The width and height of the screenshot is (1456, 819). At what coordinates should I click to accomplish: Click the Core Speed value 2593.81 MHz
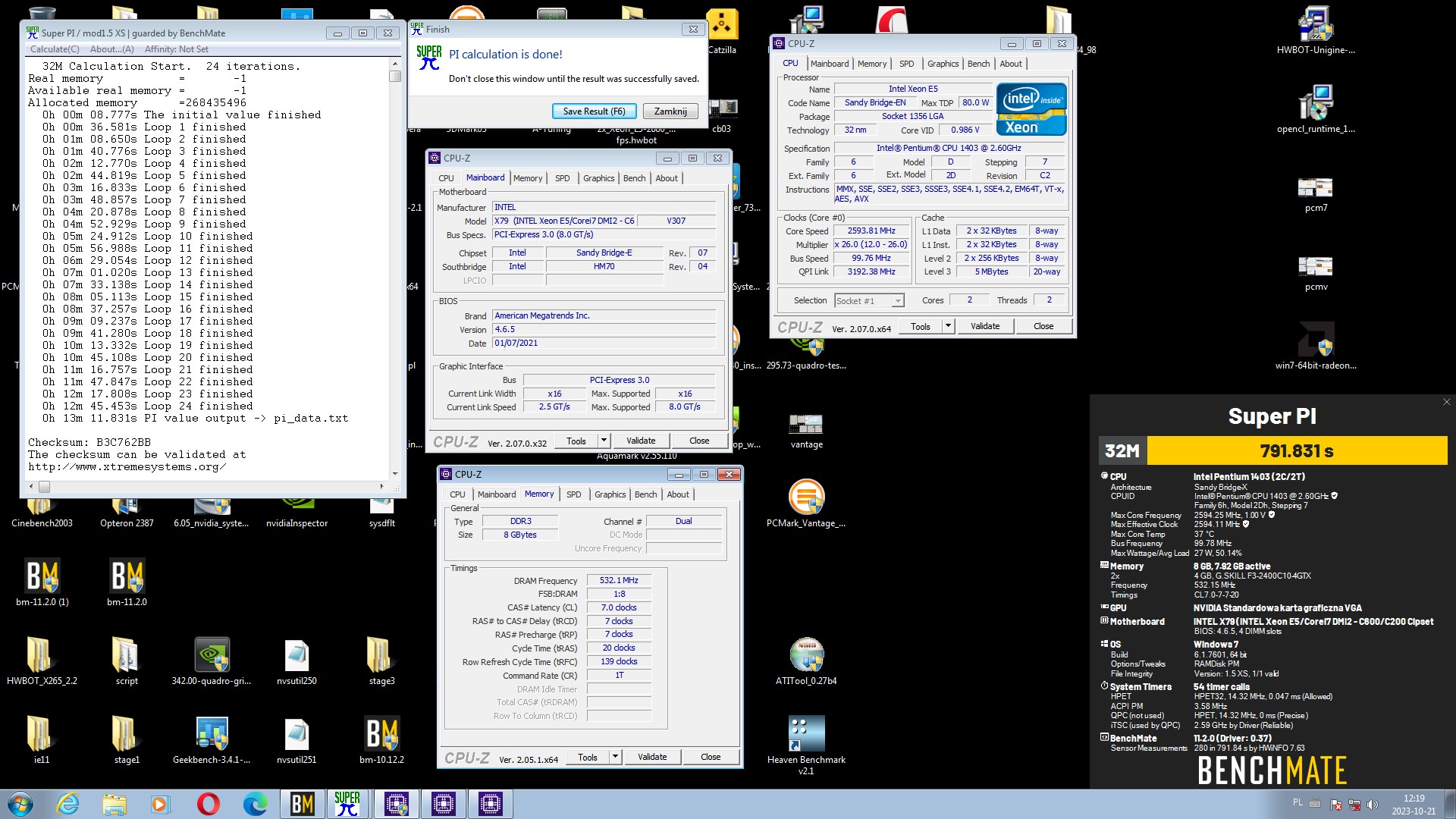(x=871, y=231)
